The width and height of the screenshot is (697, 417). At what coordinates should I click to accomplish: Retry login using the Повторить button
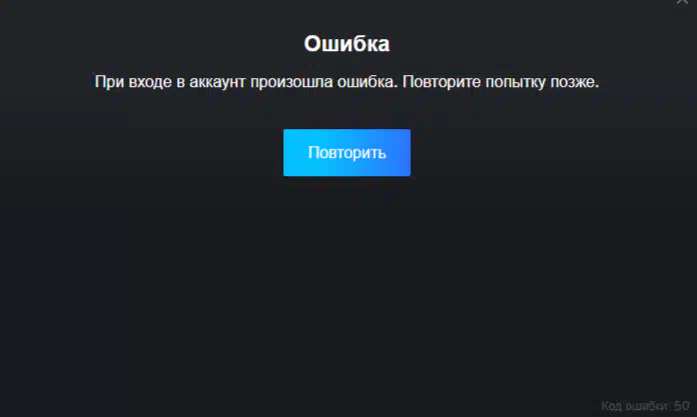[x=347, y=152]
